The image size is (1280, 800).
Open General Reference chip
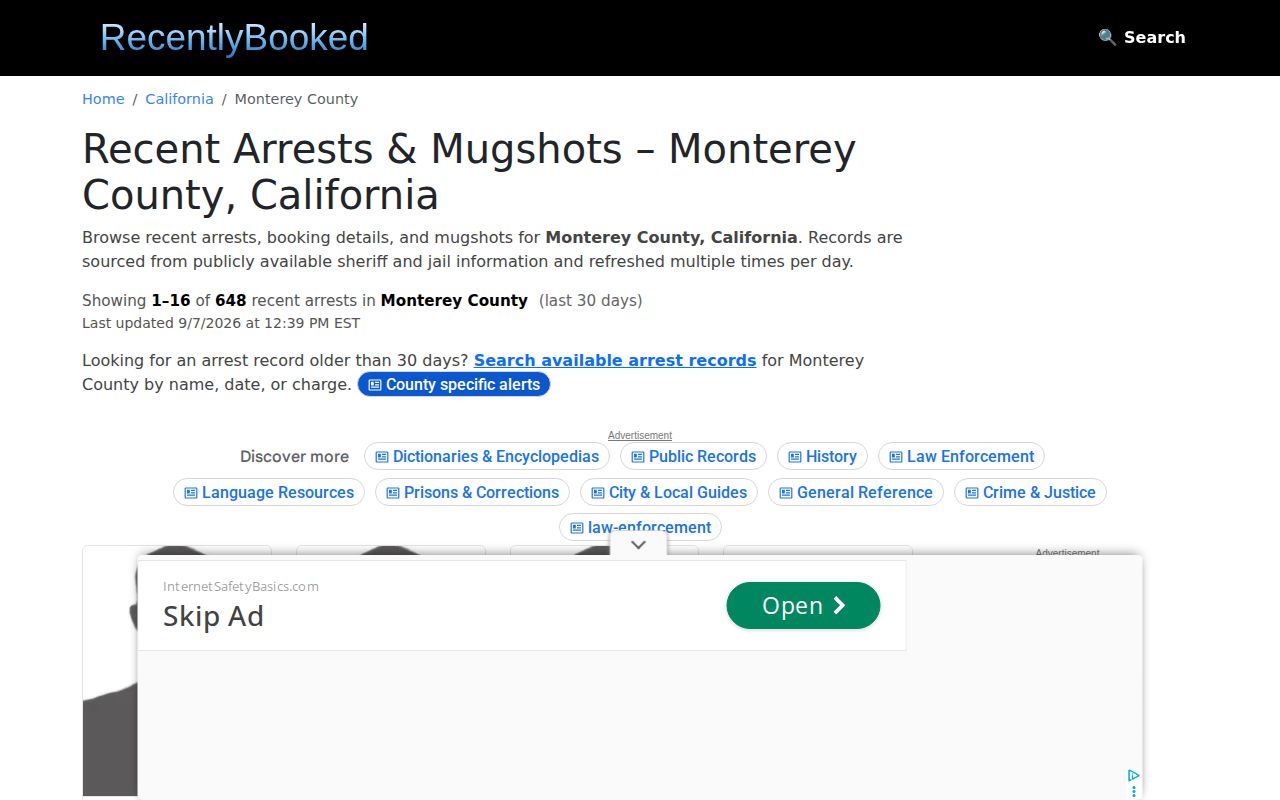click(856, 493)
